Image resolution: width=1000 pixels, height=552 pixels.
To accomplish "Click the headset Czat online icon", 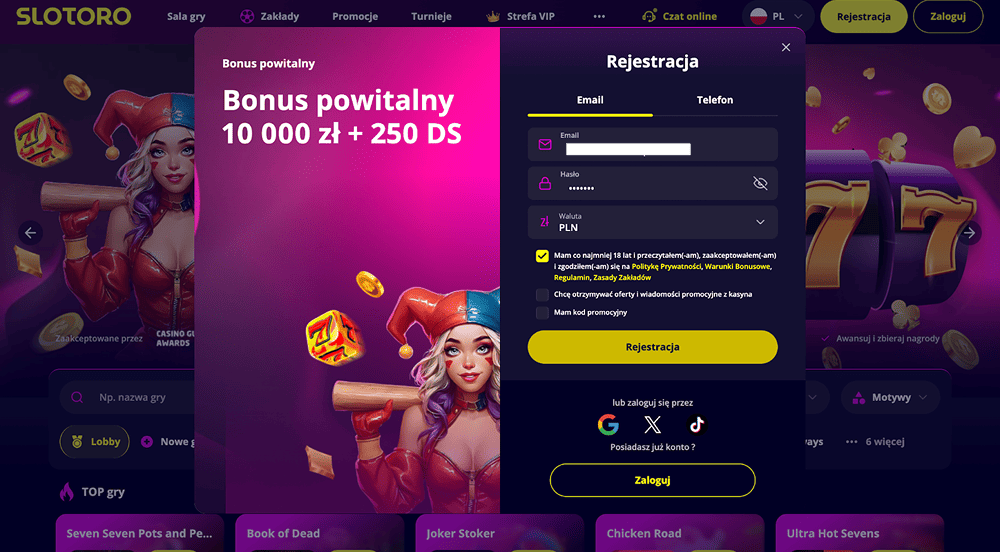I will [649, 17].
